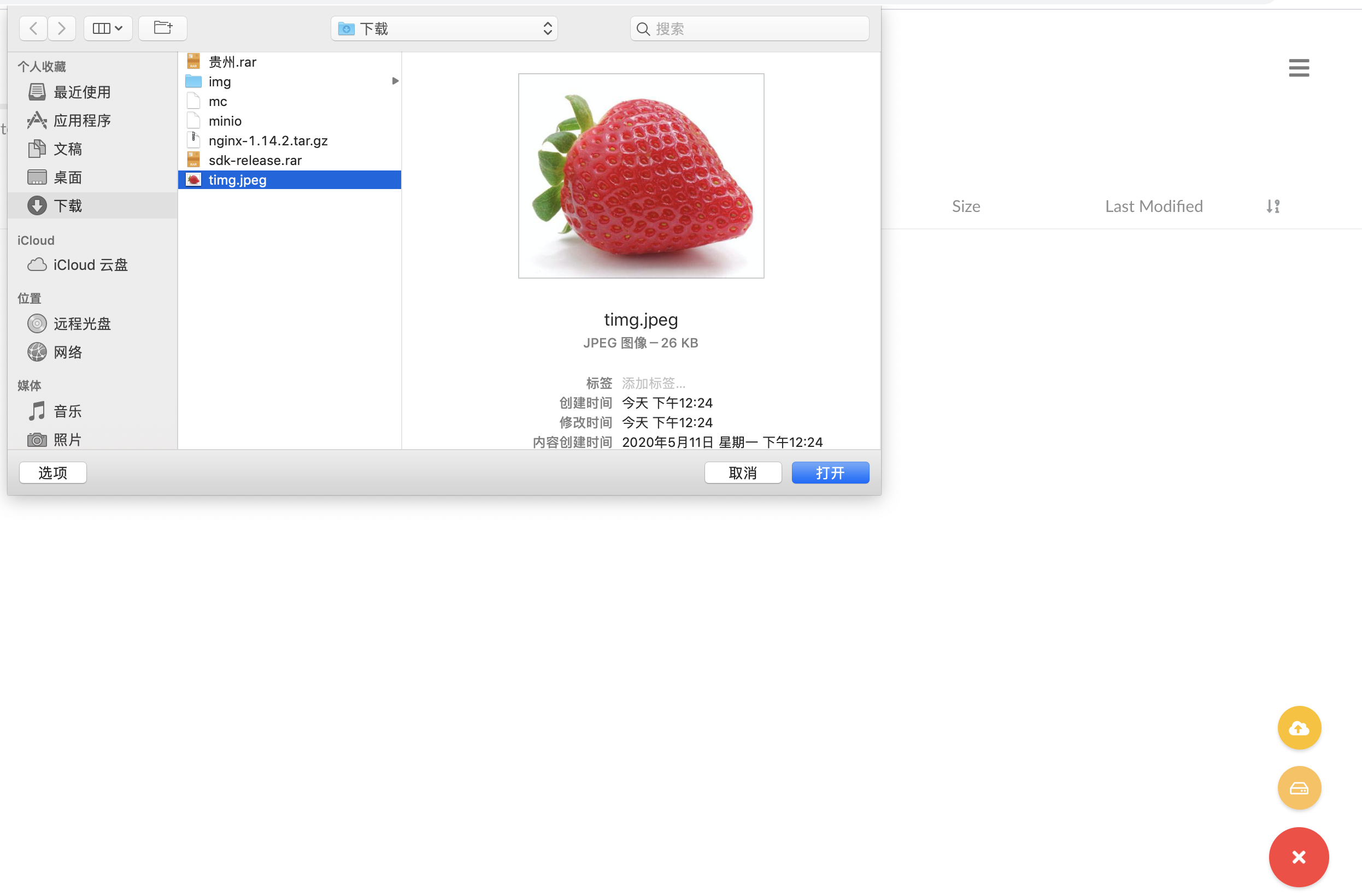This screenshot has height=896, width=1362.
Task: Expand the img folder disclosure arrow
Action: 395,81
